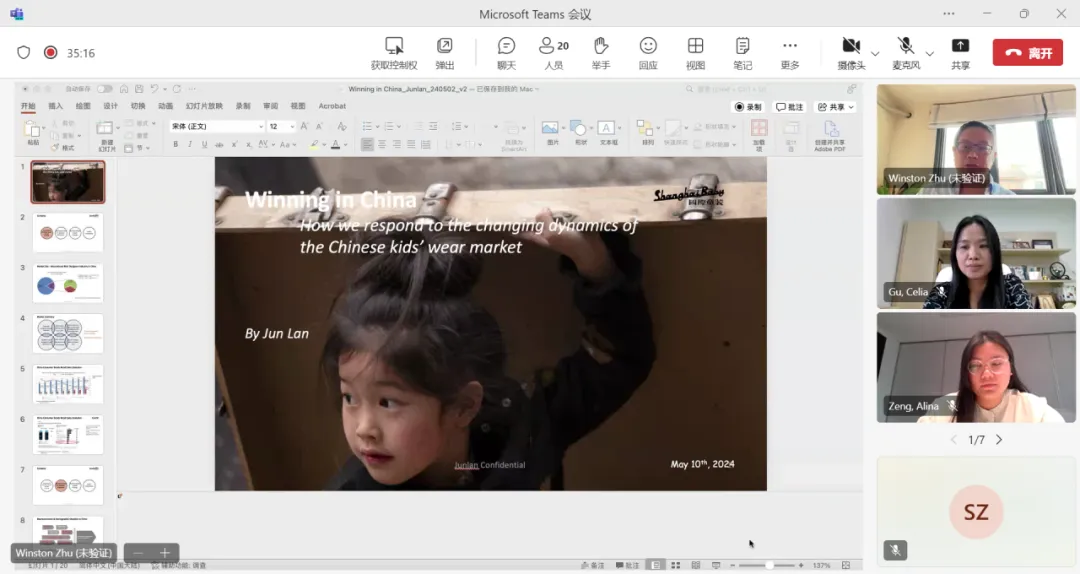Toggle Strikethrough formatting
This screenshot has width=1080, height=574.
point(219,144)
